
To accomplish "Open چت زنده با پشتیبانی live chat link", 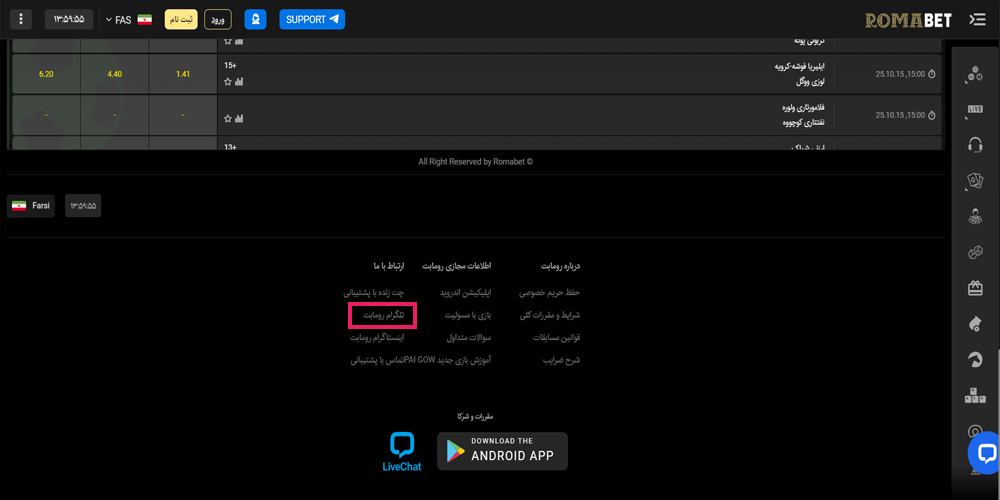I will point(374,293).
